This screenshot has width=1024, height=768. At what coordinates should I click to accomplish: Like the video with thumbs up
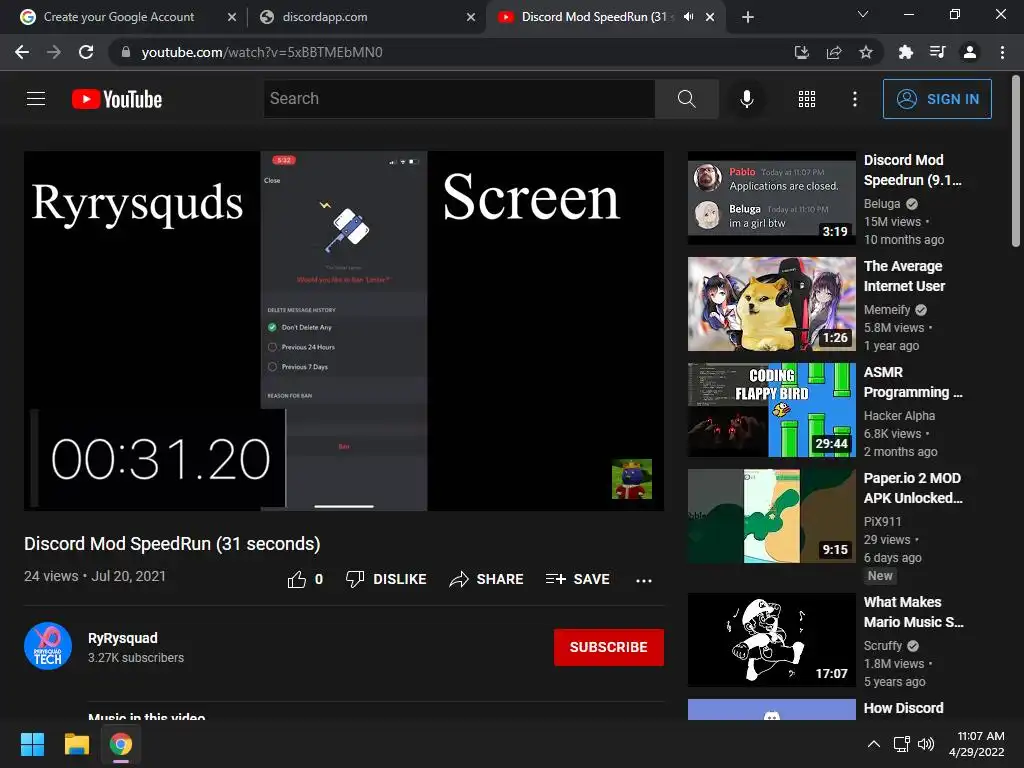(x=305, y=579)
